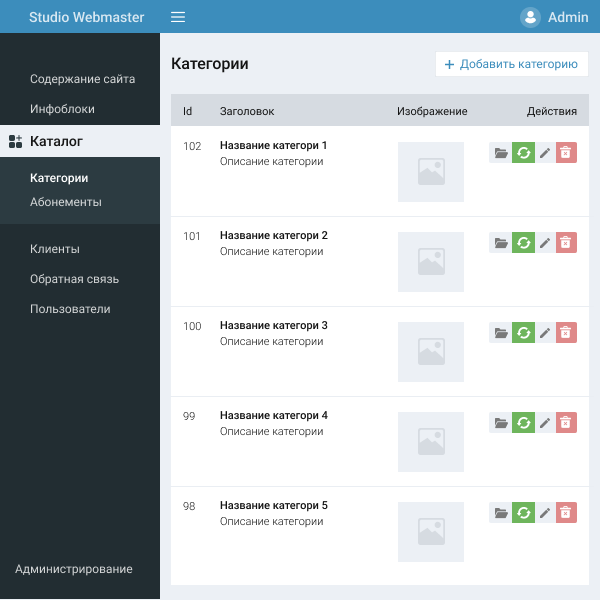600x600 pixels.
Task: Edit Название категори 4 with pencil icon
Action: pos(545,422)
